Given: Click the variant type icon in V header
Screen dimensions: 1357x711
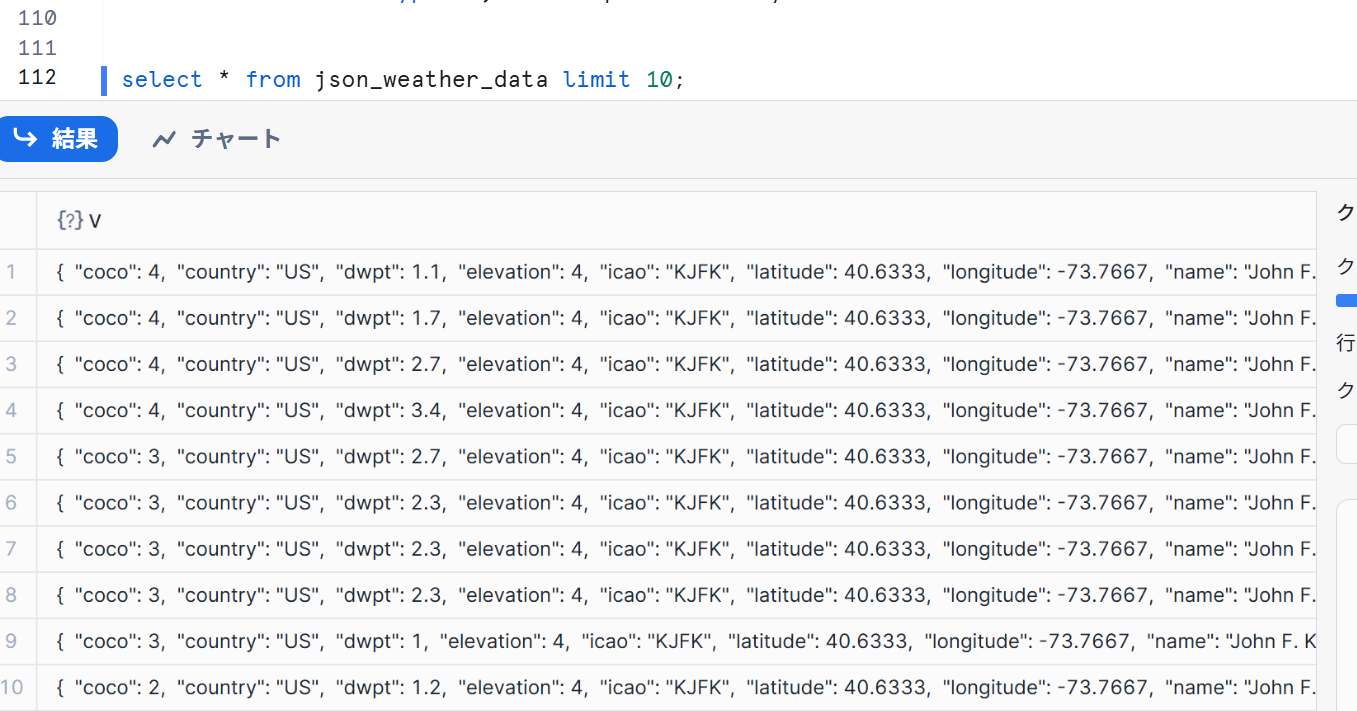Looking at the screenshot, I should pyautogui.click(x=70, y=221).
